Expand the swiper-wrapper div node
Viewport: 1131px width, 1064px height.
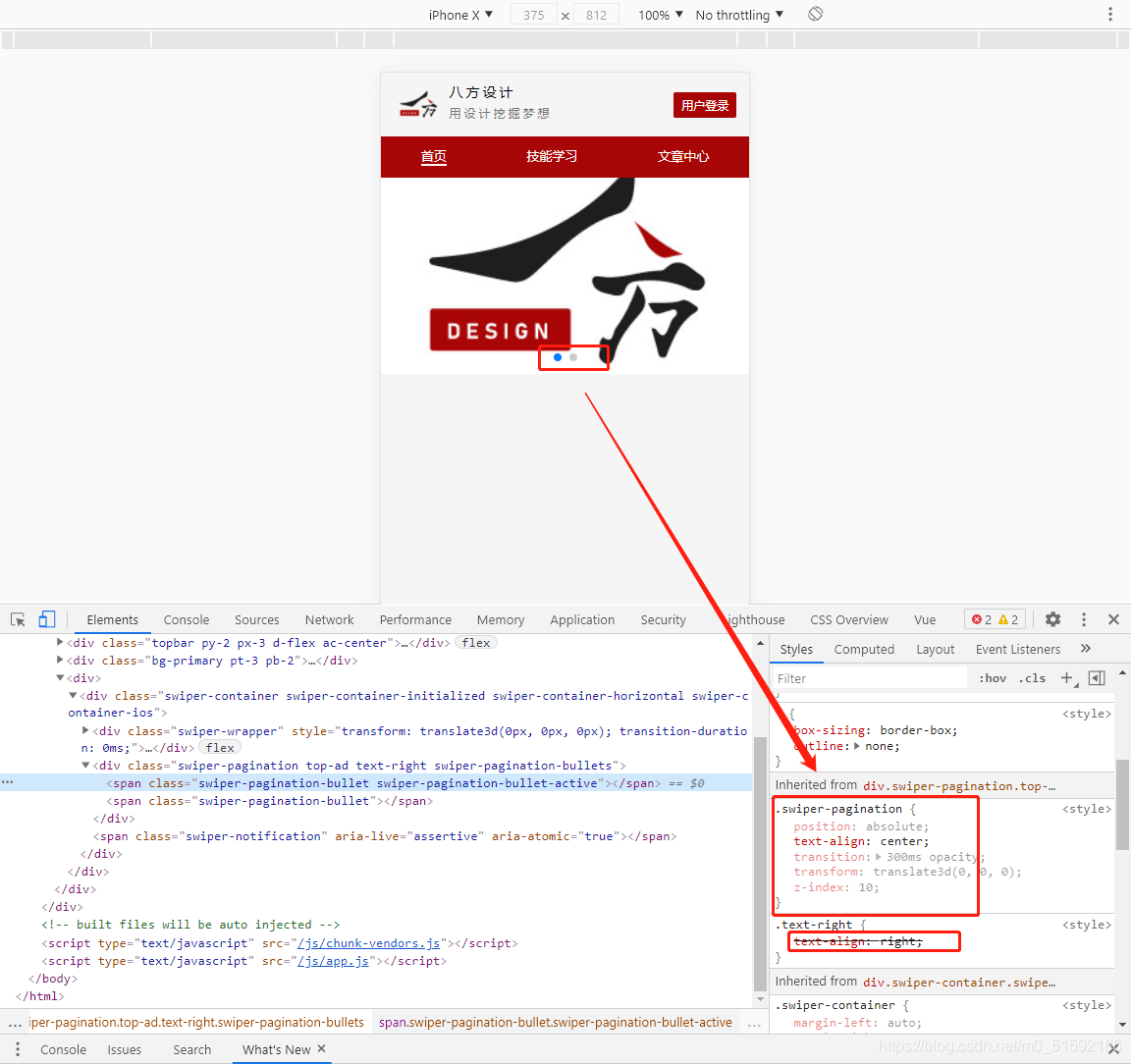(85, 730)
